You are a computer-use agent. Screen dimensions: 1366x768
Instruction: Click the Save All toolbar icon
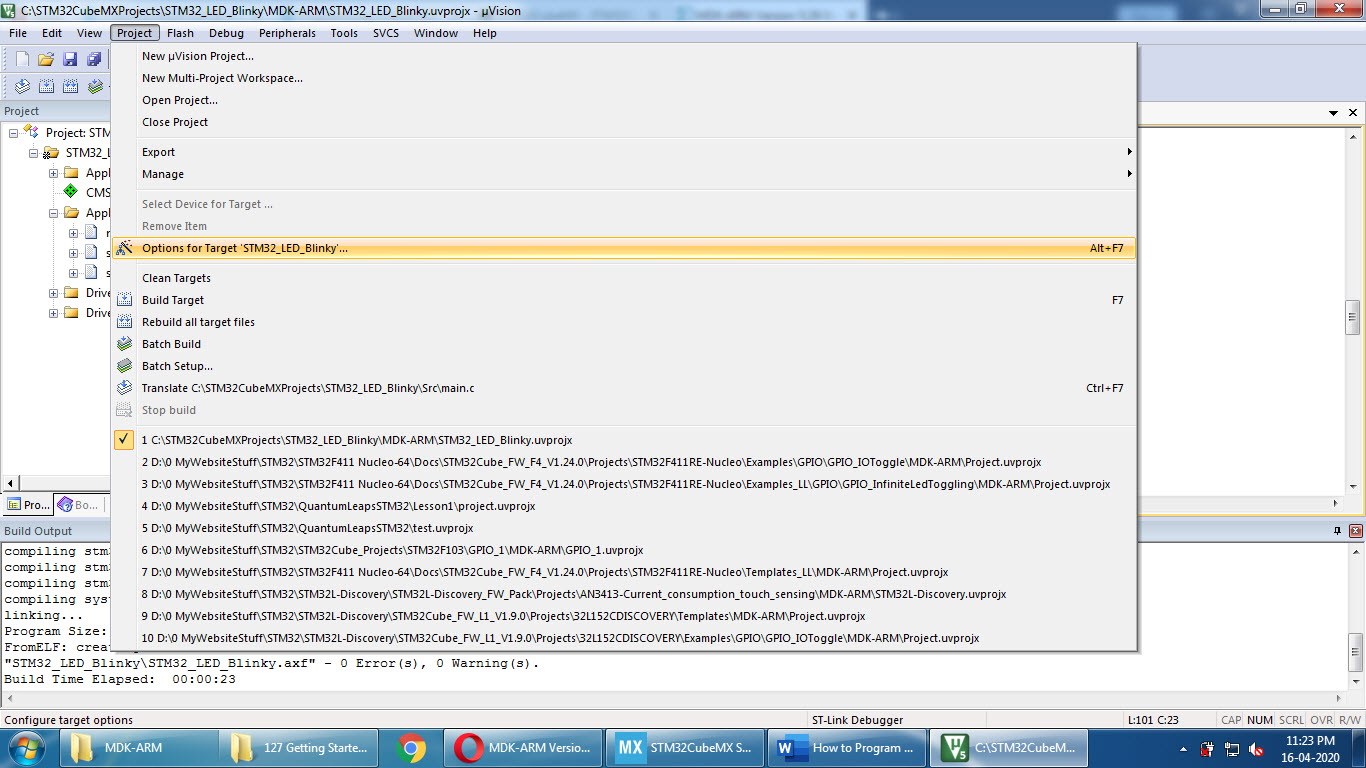pos(93,59)
